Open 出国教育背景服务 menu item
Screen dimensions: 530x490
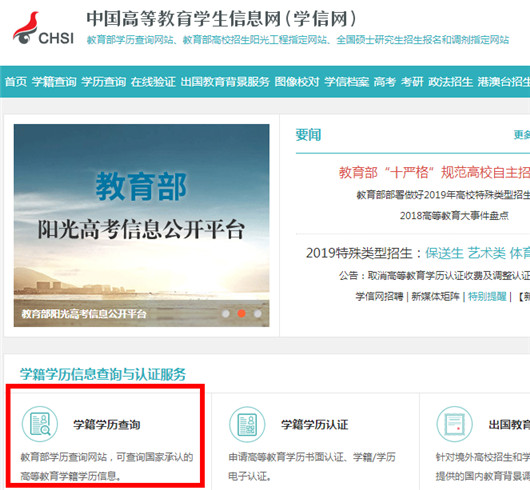(x=225, y=81)
